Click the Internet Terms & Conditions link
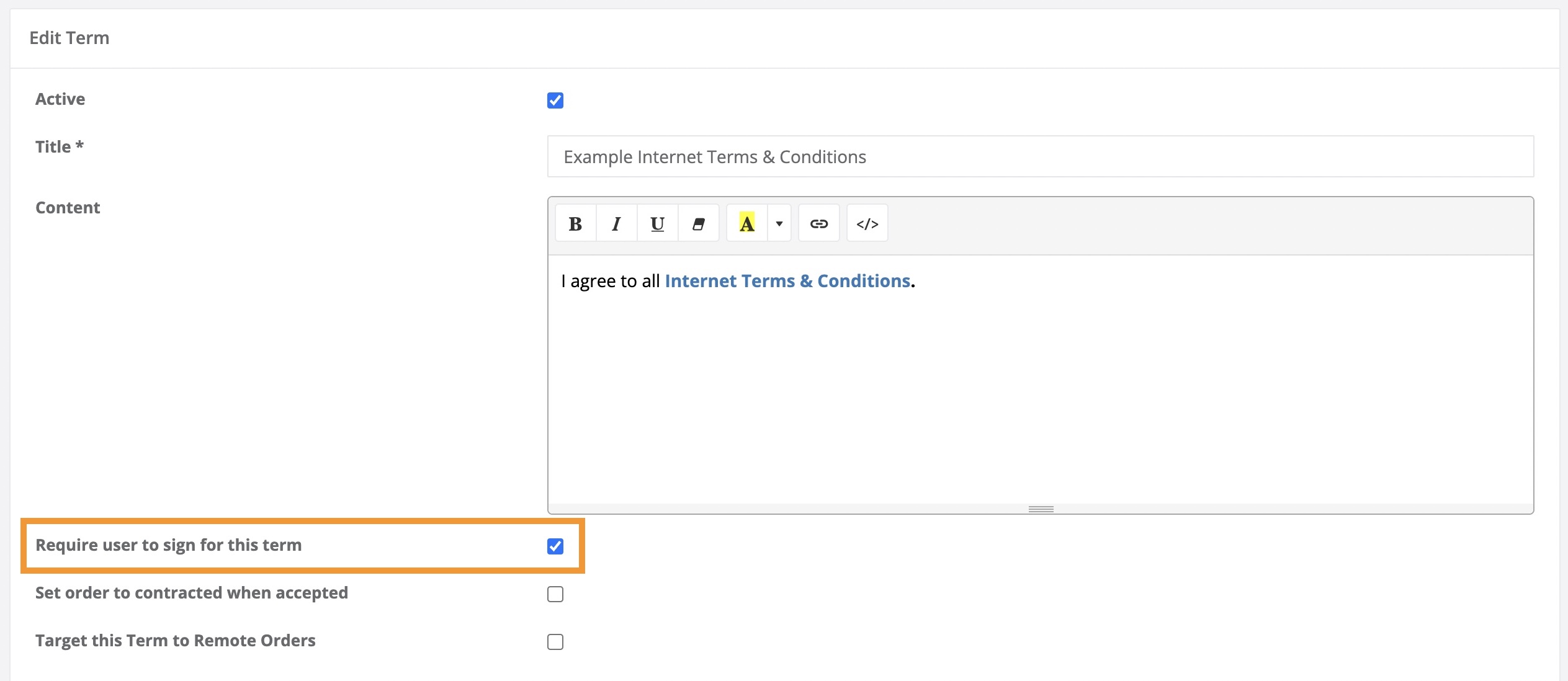 (x=787, y=280)
